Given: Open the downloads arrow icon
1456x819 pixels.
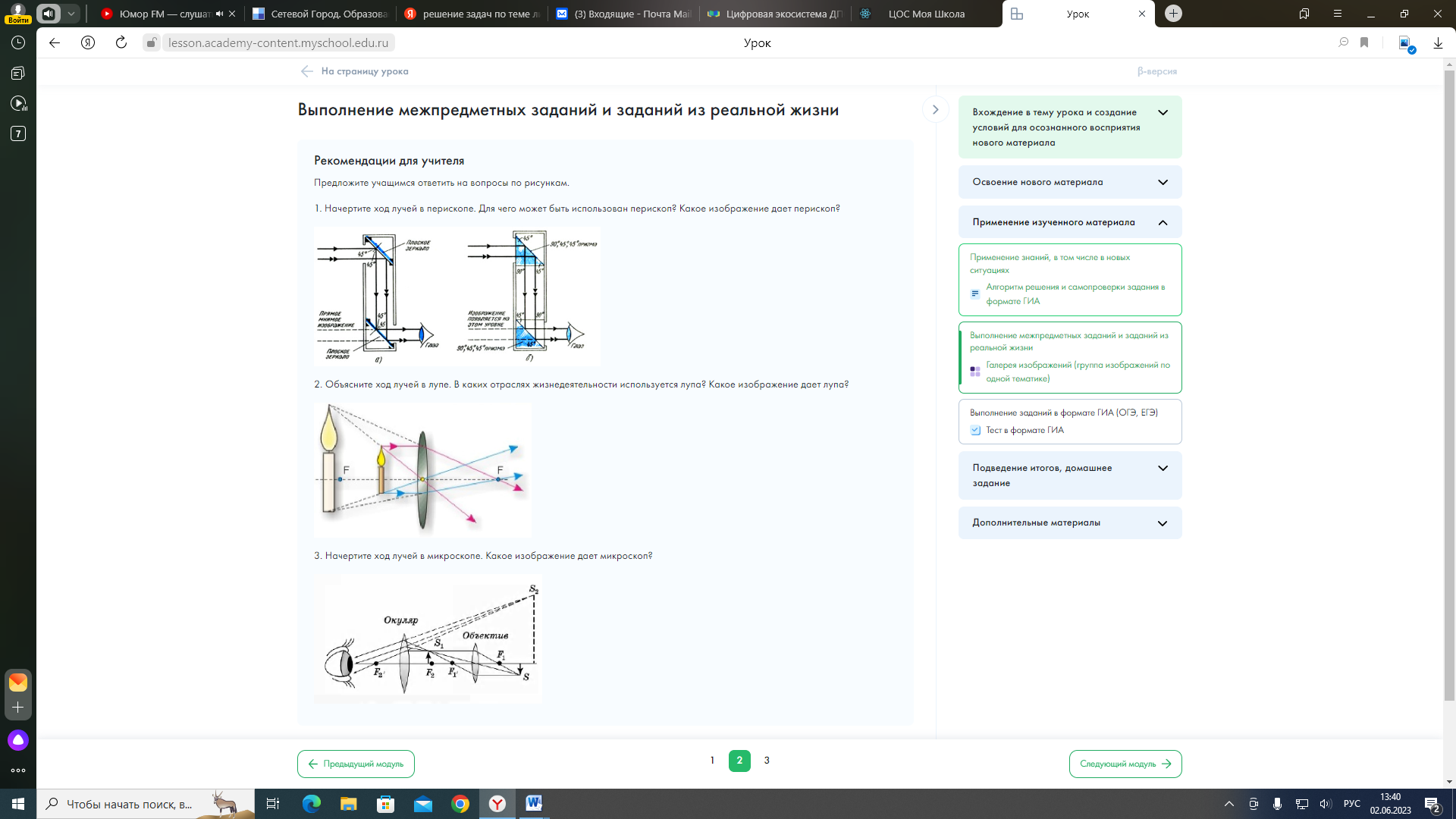Looking at the screenshot, I should coord(1438,43).
